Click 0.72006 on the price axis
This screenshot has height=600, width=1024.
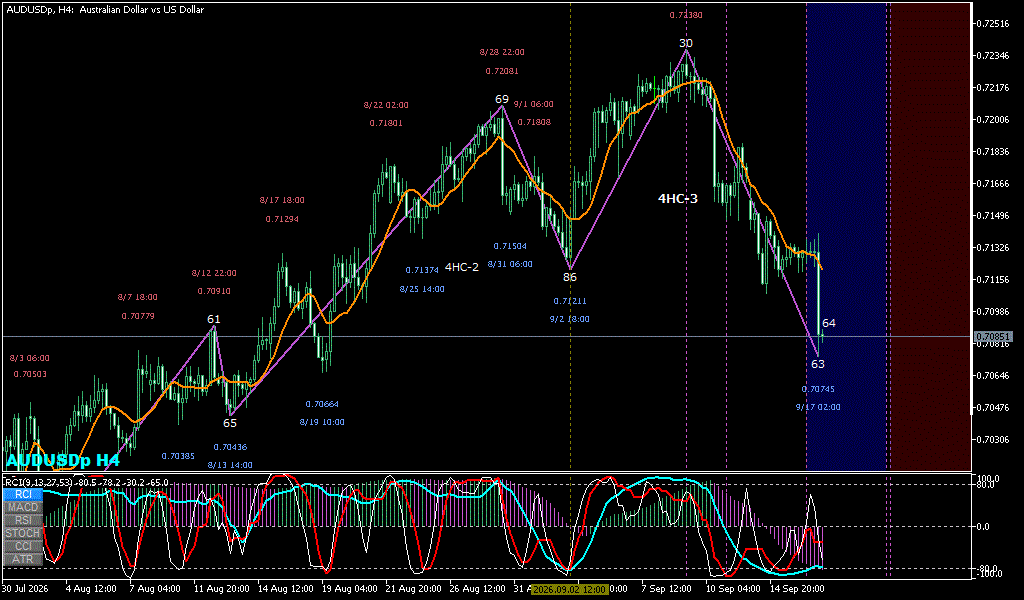click(992, 119)
